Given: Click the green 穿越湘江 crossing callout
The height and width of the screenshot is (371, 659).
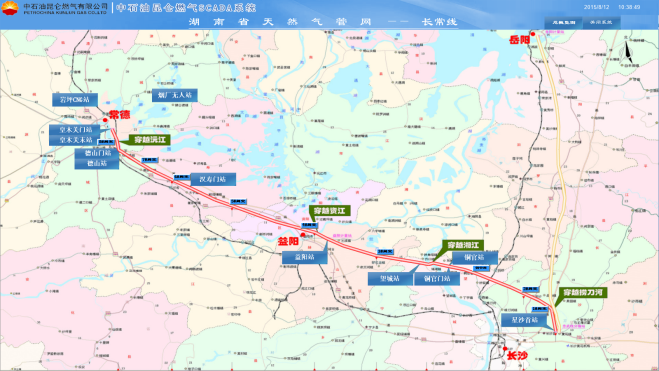Looking at the screenshot, I should [463, 245].
